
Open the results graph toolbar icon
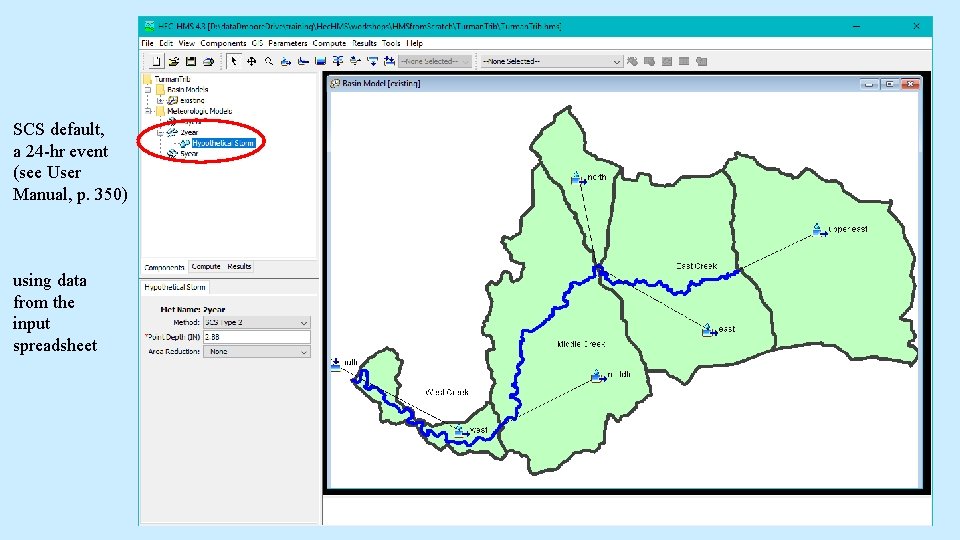(x=667, y=61)
